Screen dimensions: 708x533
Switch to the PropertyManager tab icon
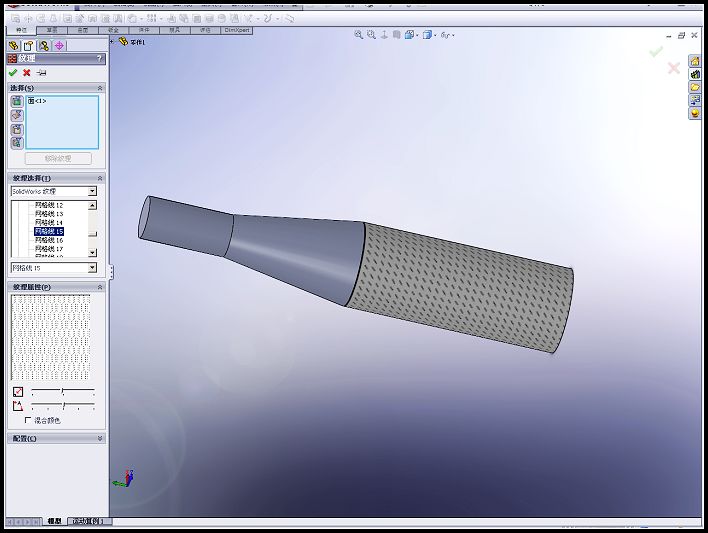[28, 46]
